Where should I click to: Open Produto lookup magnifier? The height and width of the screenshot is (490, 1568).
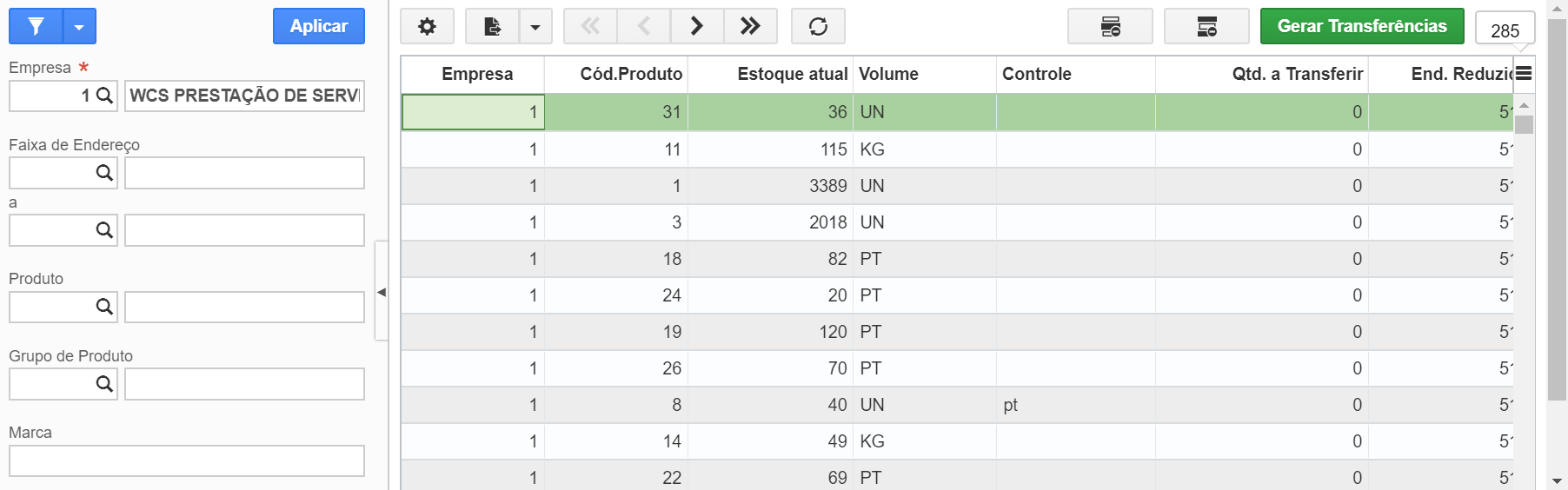click(104, 307)
